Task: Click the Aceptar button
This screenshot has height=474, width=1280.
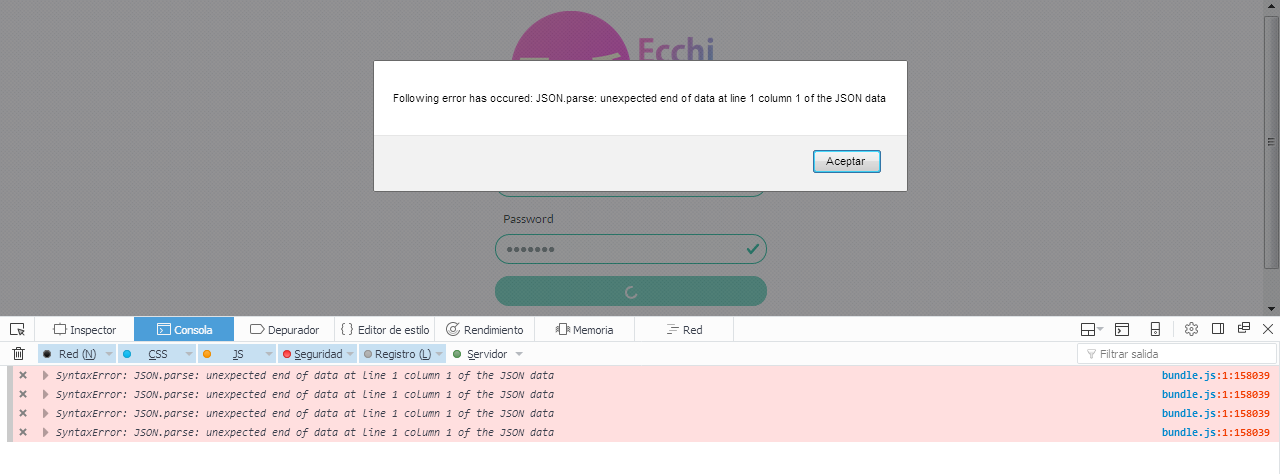Action: point(846,161)
